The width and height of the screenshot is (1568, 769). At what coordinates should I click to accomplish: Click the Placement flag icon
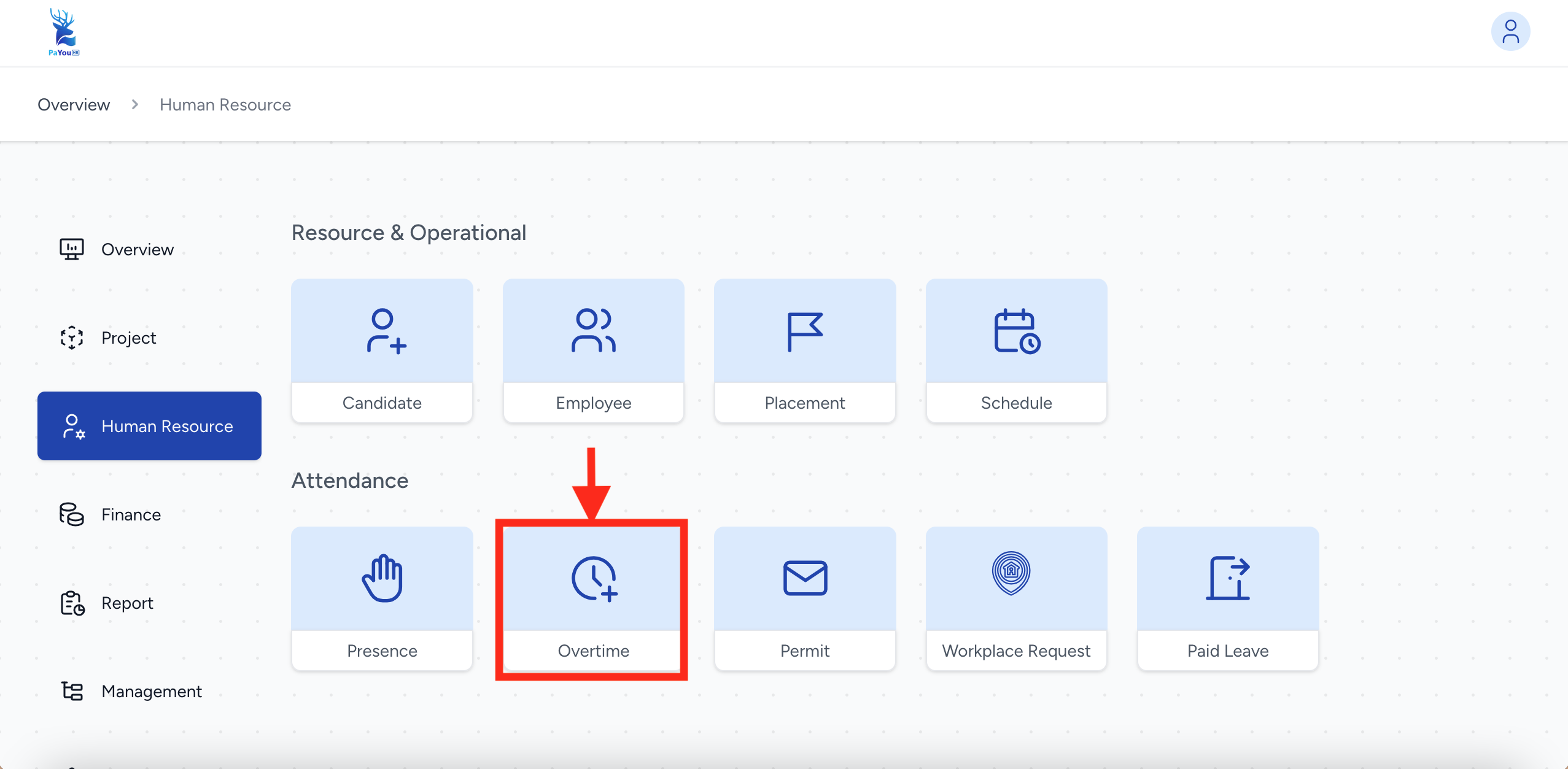pos(804,331)
